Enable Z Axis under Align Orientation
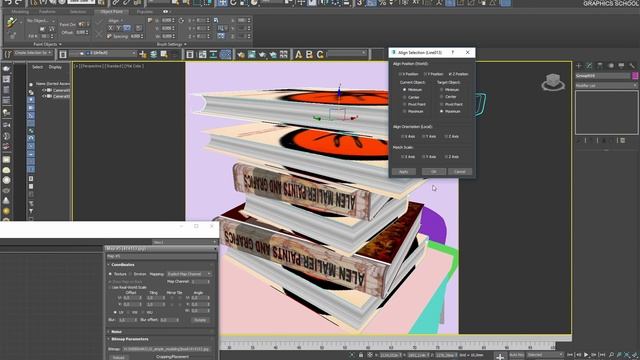The width and height of the screenshot is (640, 360). [446, 136]
